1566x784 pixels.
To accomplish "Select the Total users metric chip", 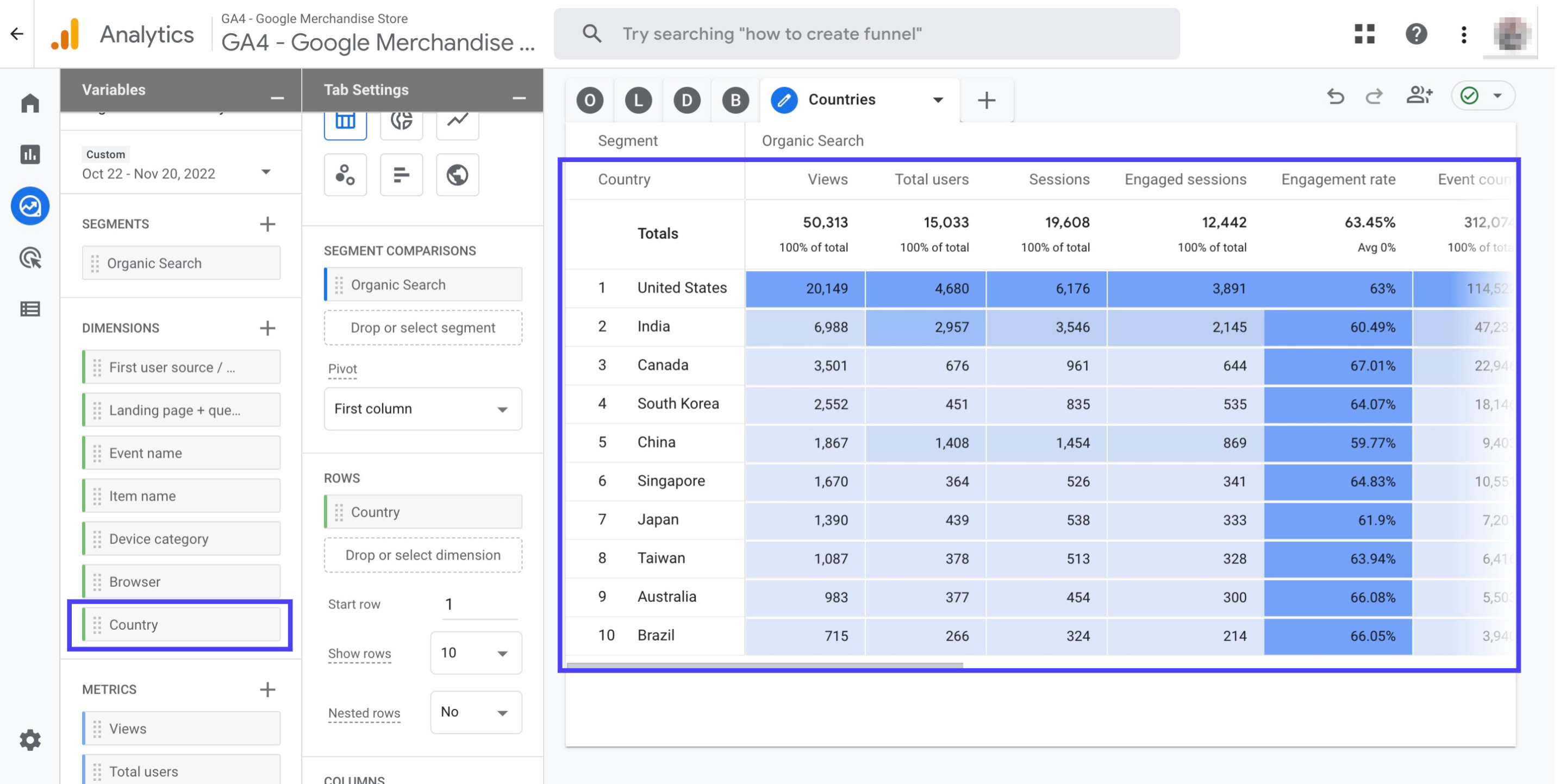I will (x=181, y=770).
